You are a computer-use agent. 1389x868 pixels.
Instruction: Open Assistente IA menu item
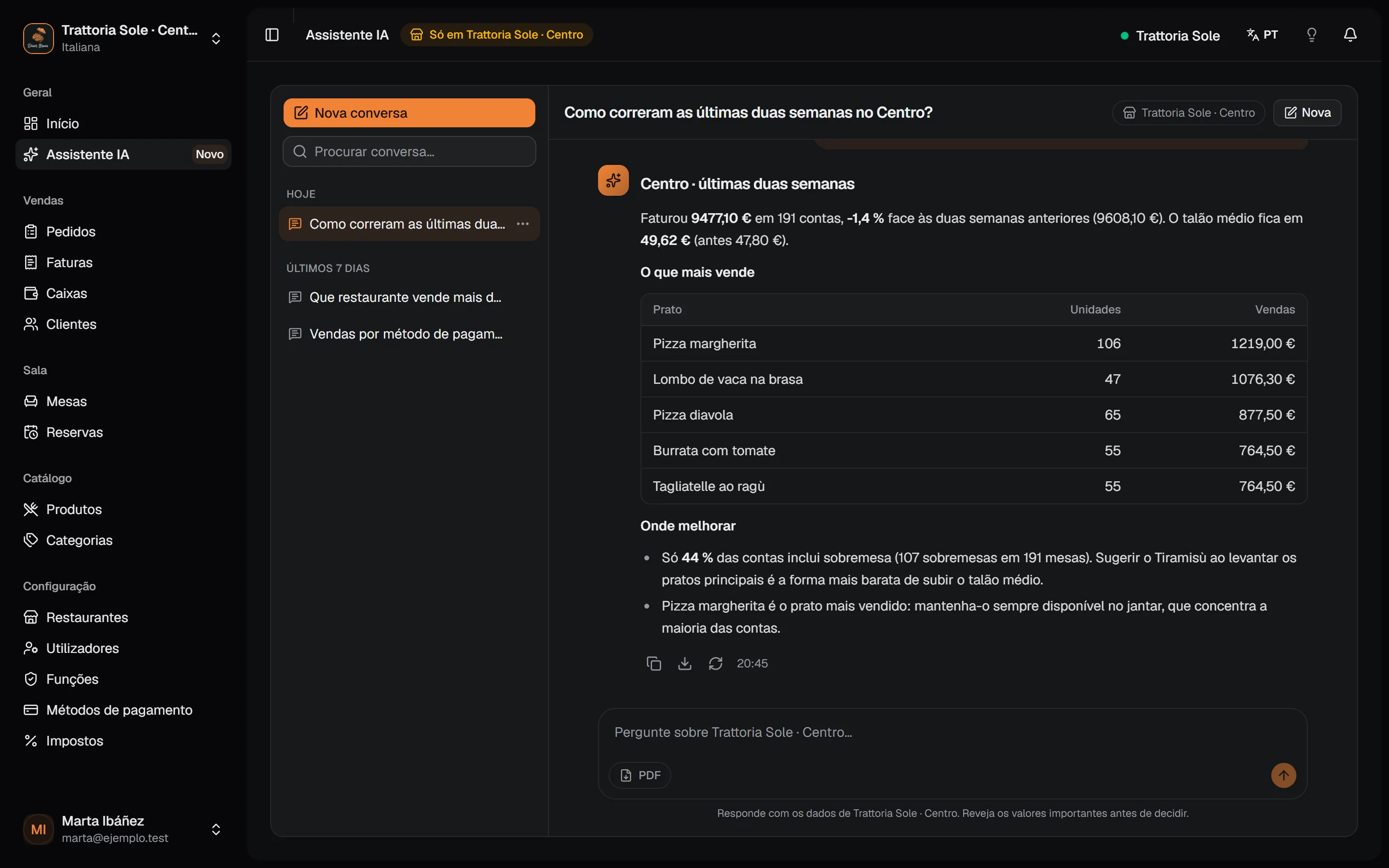(x=123, y=154)
